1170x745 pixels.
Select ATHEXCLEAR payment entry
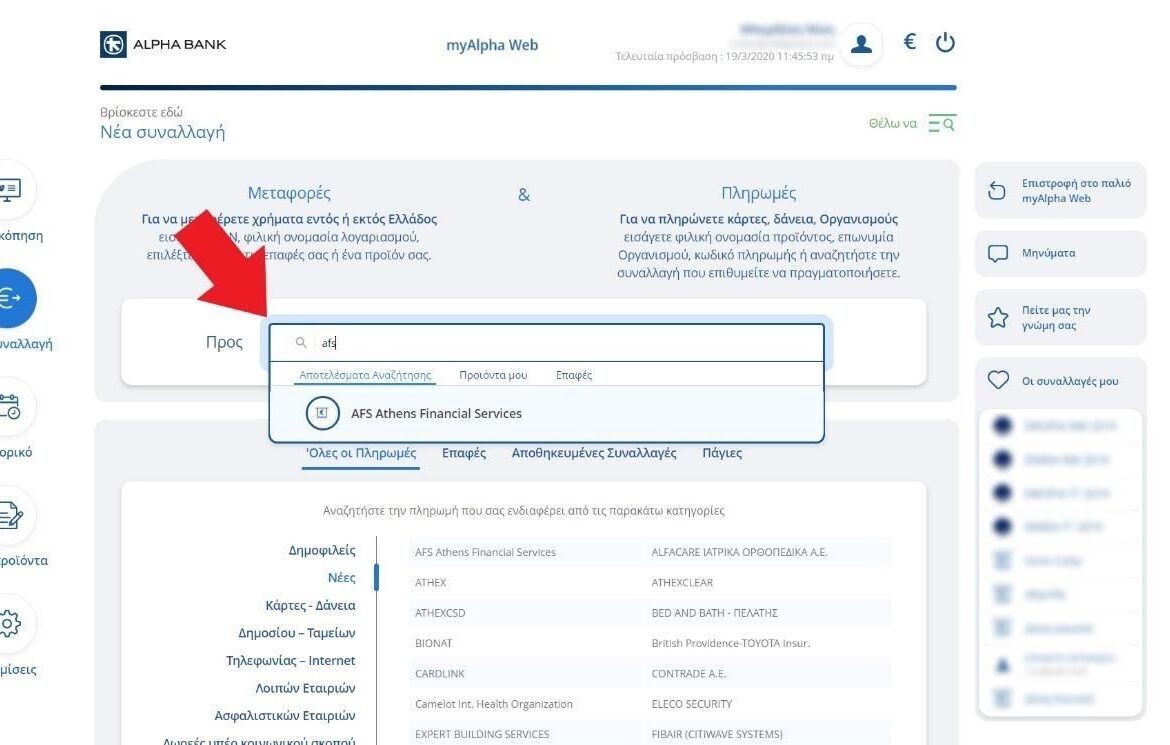point(682,582)
